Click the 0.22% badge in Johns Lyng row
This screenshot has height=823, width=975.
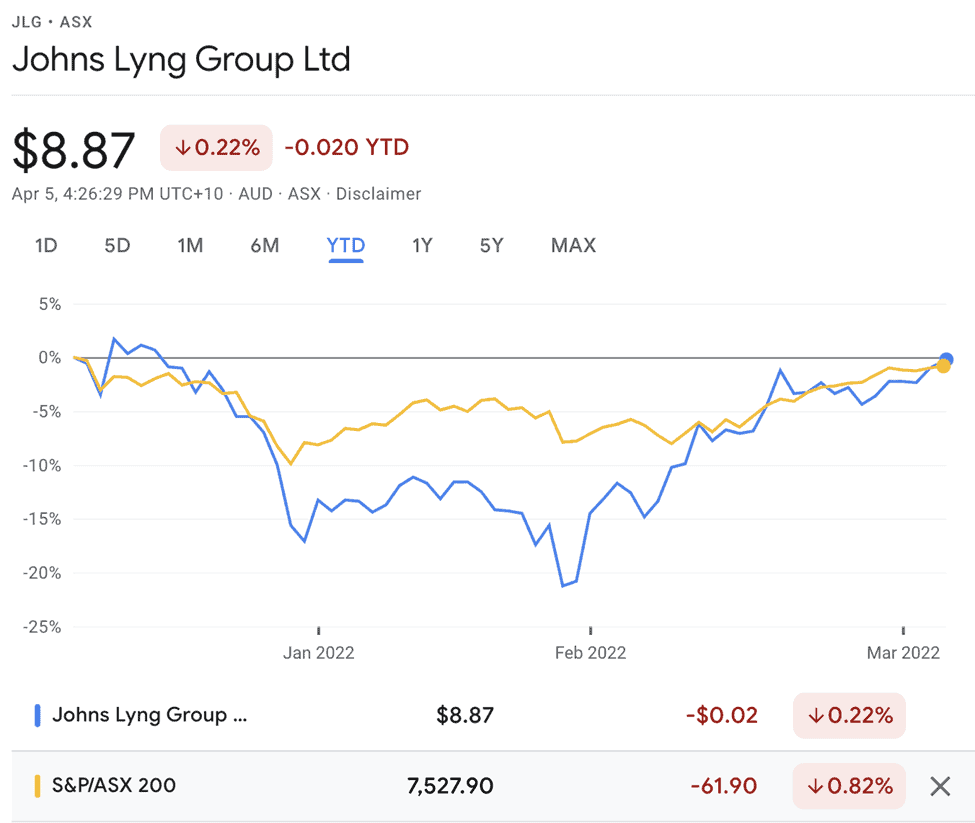click(x=849, y=715)
